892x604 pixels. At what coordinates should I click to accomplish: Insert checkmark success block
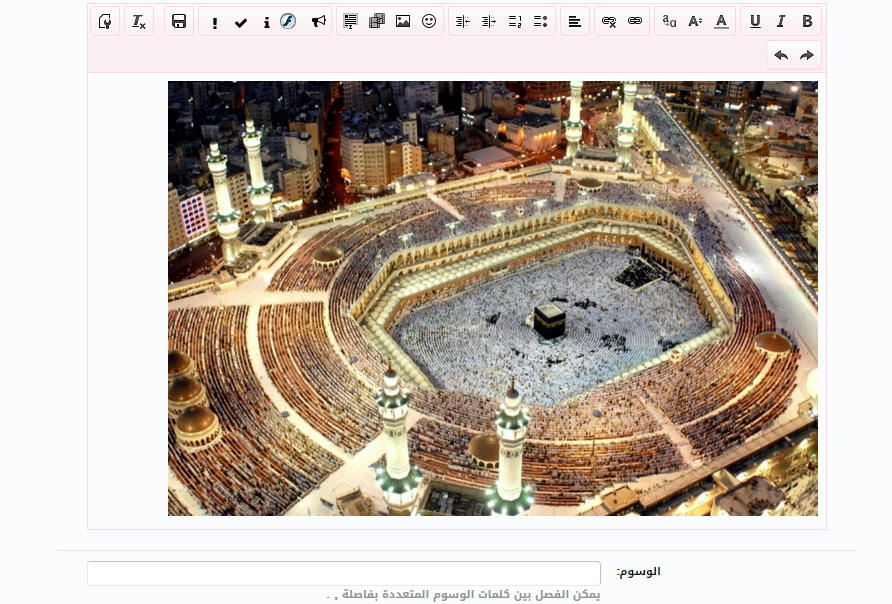click(241, 22)
